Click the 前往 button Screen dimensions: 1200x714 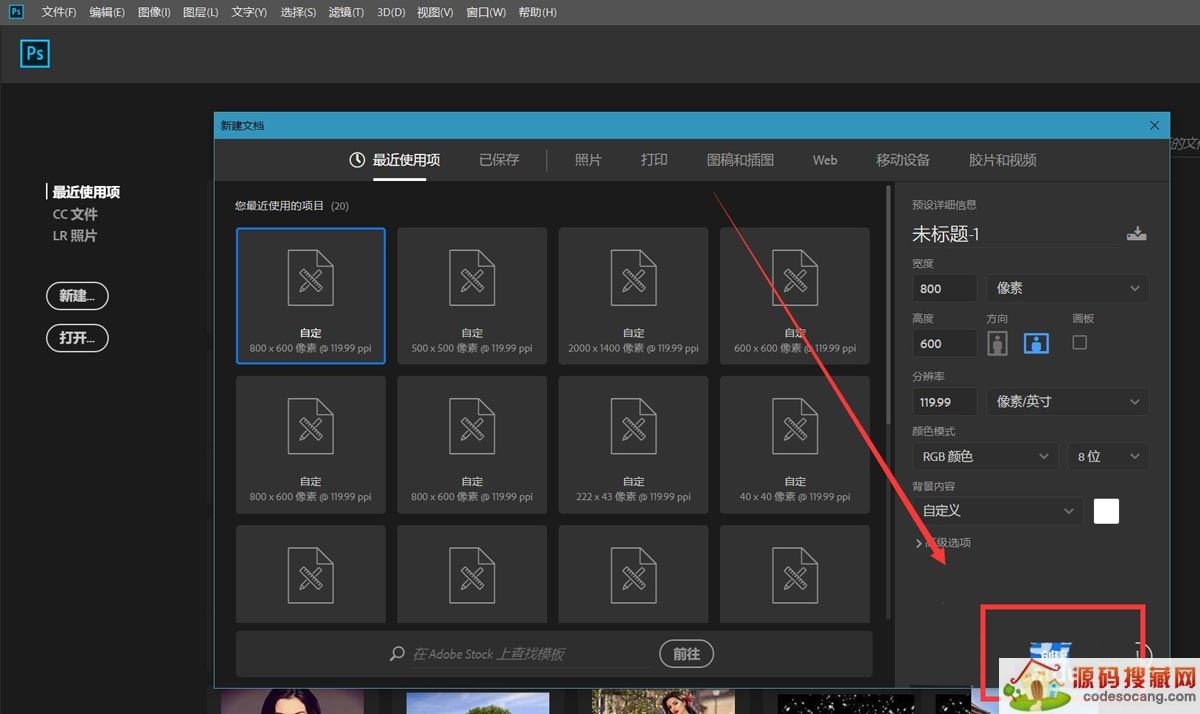686,653
